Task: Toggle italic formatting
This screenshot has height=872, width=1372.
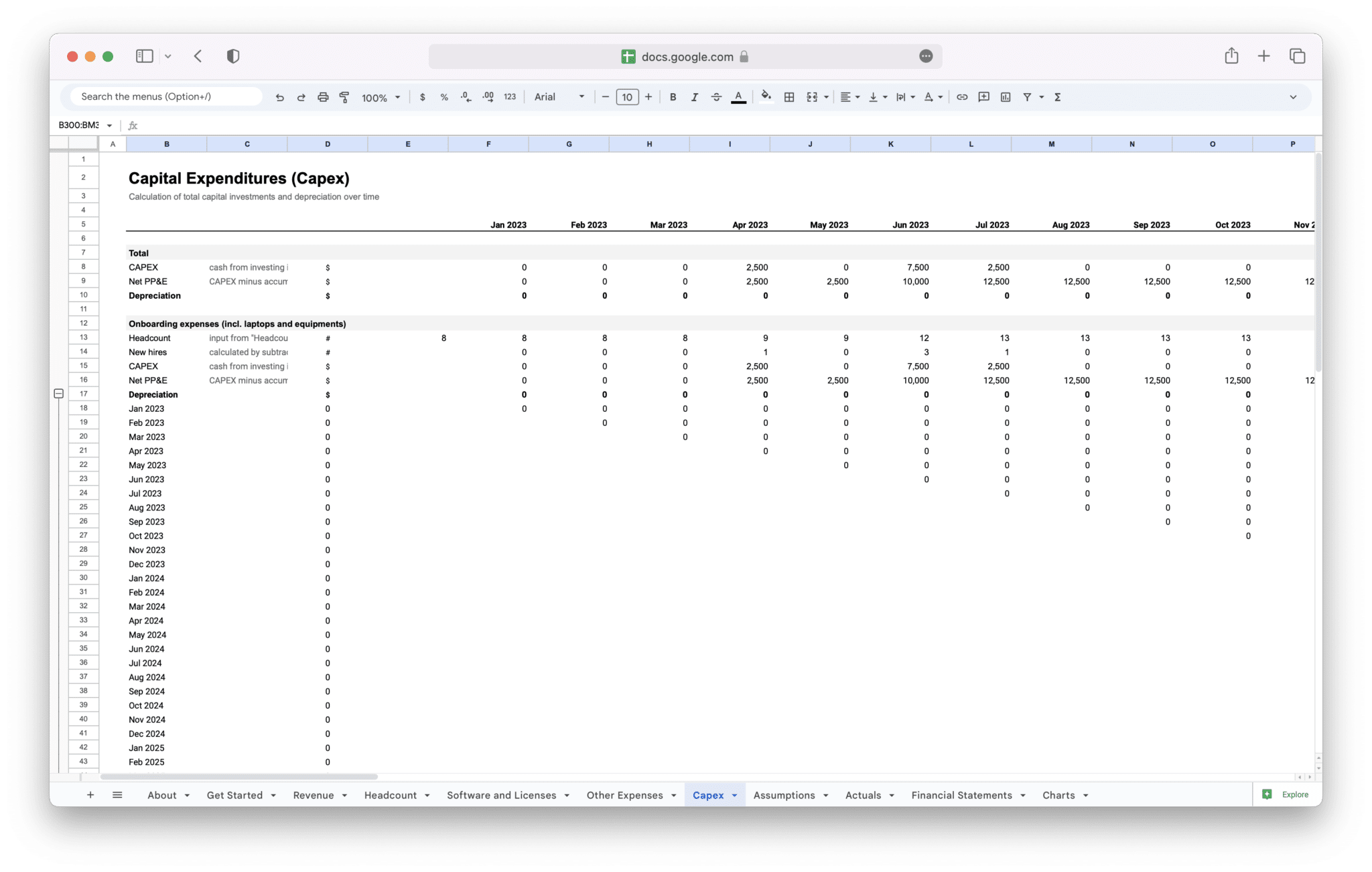Action: click(694, 97)
